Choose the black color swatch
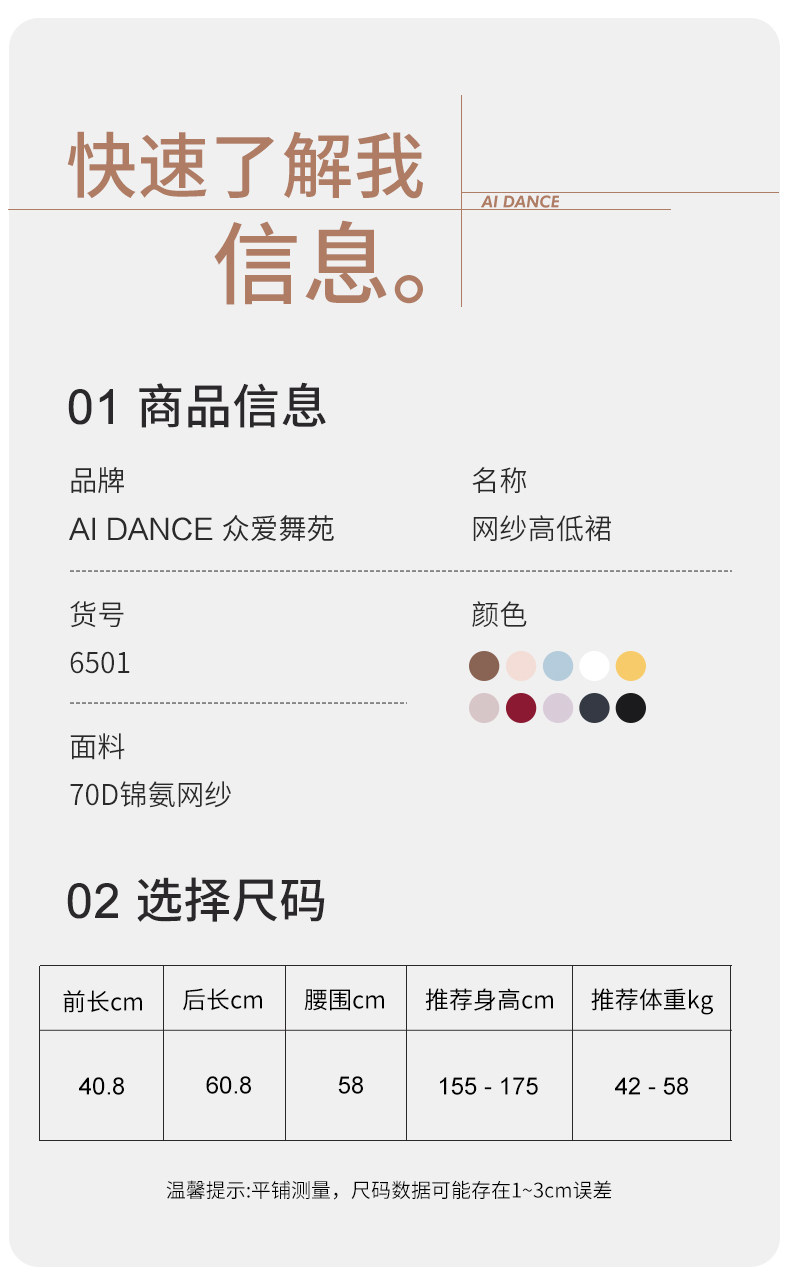The width and height of the screenshot is (790, 1288). point(631,708)
